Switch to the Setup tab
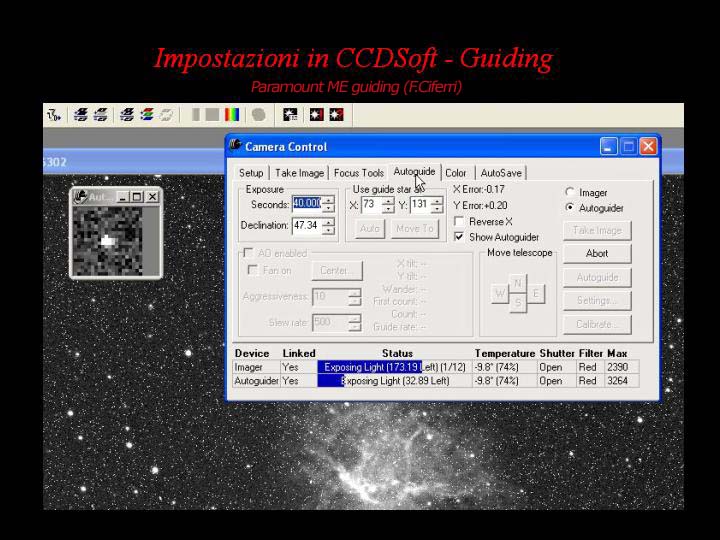Screen dimensions: 720x540 [251, 173]
